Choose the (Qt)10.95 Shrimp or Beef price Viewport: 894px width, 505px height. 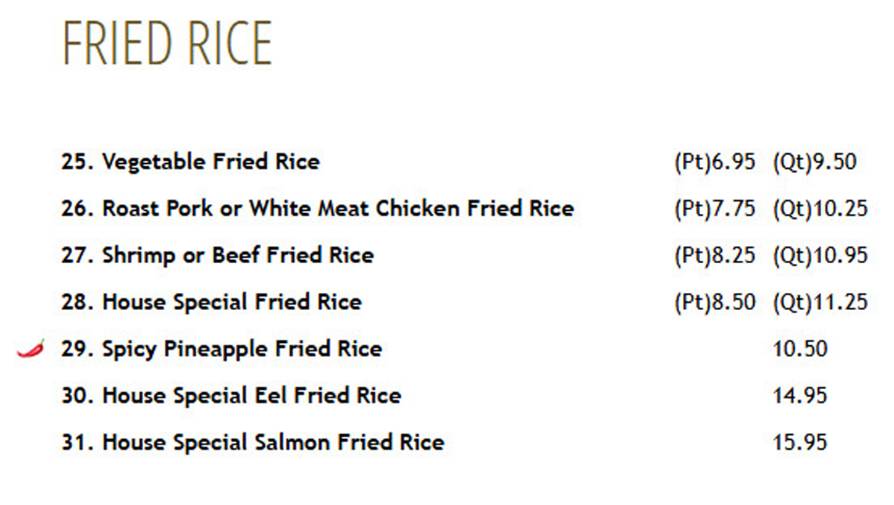pyautogui.click(x=820, y=255)
